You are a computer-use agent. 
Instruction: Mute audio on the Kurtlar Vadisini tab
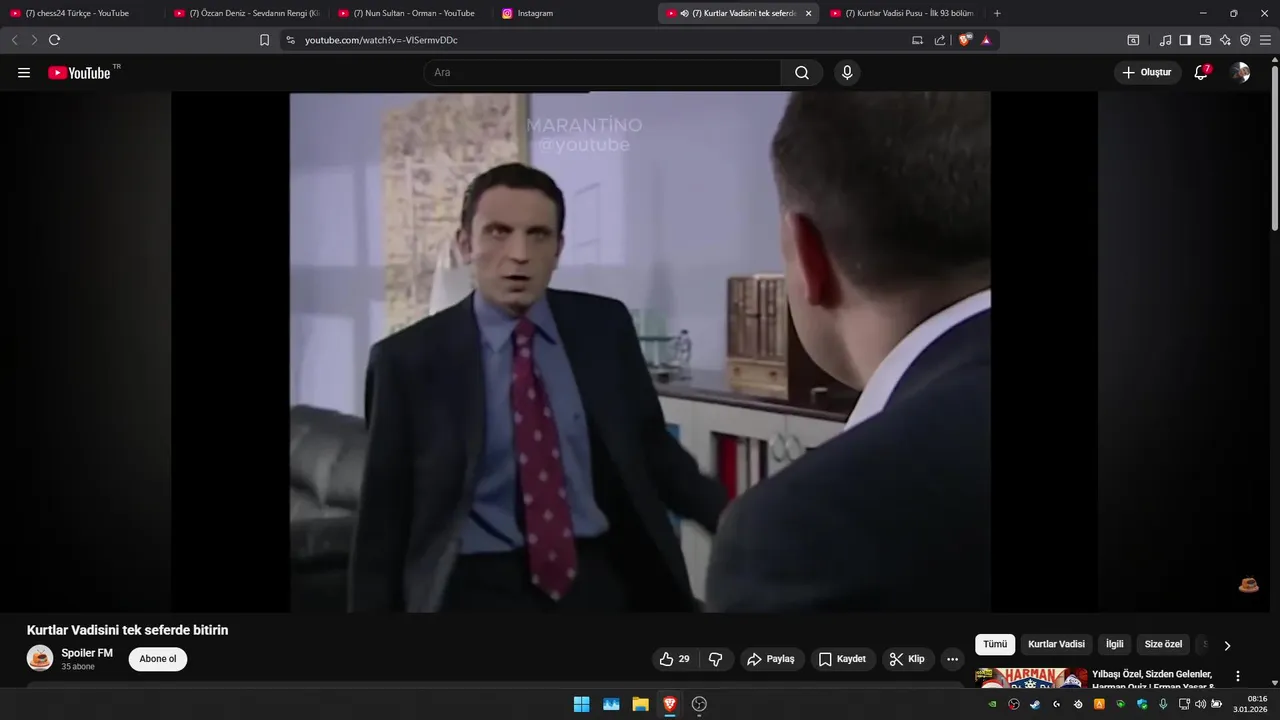click(x=684, y=13)
